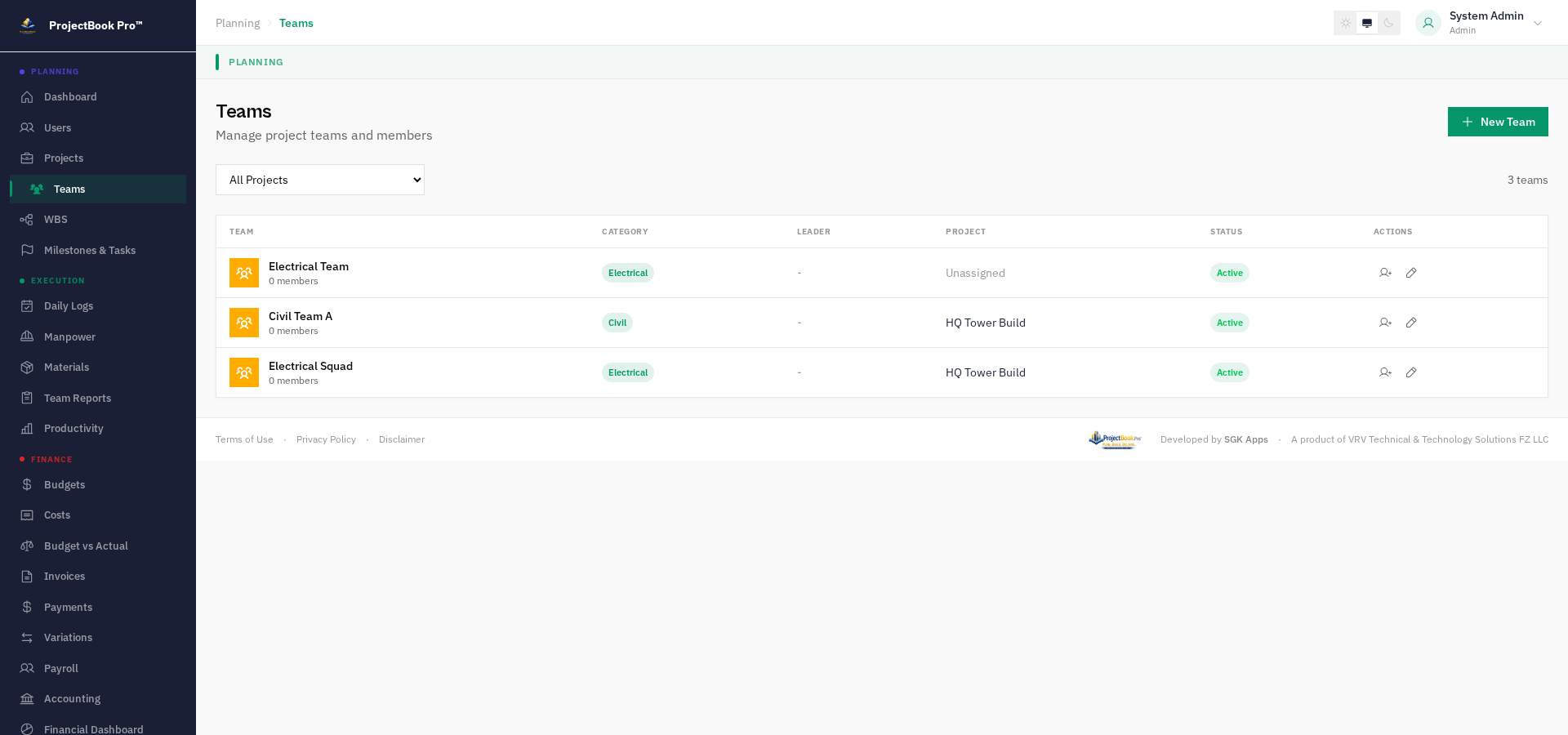
Task: Open Materials in the sidebar
Action: pyautogui.click(x=98, y=367)
